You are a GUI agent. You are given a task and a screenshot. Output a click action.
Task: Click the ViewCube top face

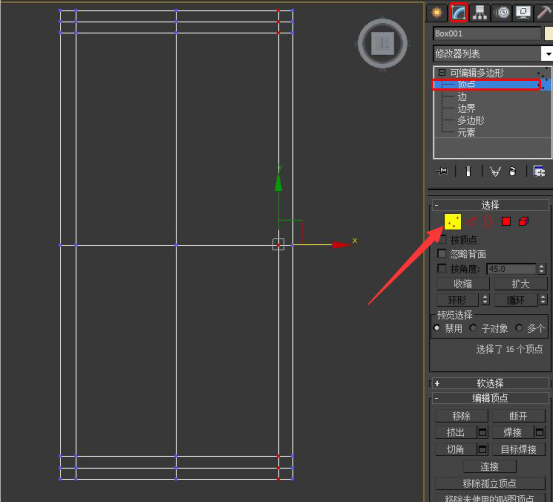point(383,43)
